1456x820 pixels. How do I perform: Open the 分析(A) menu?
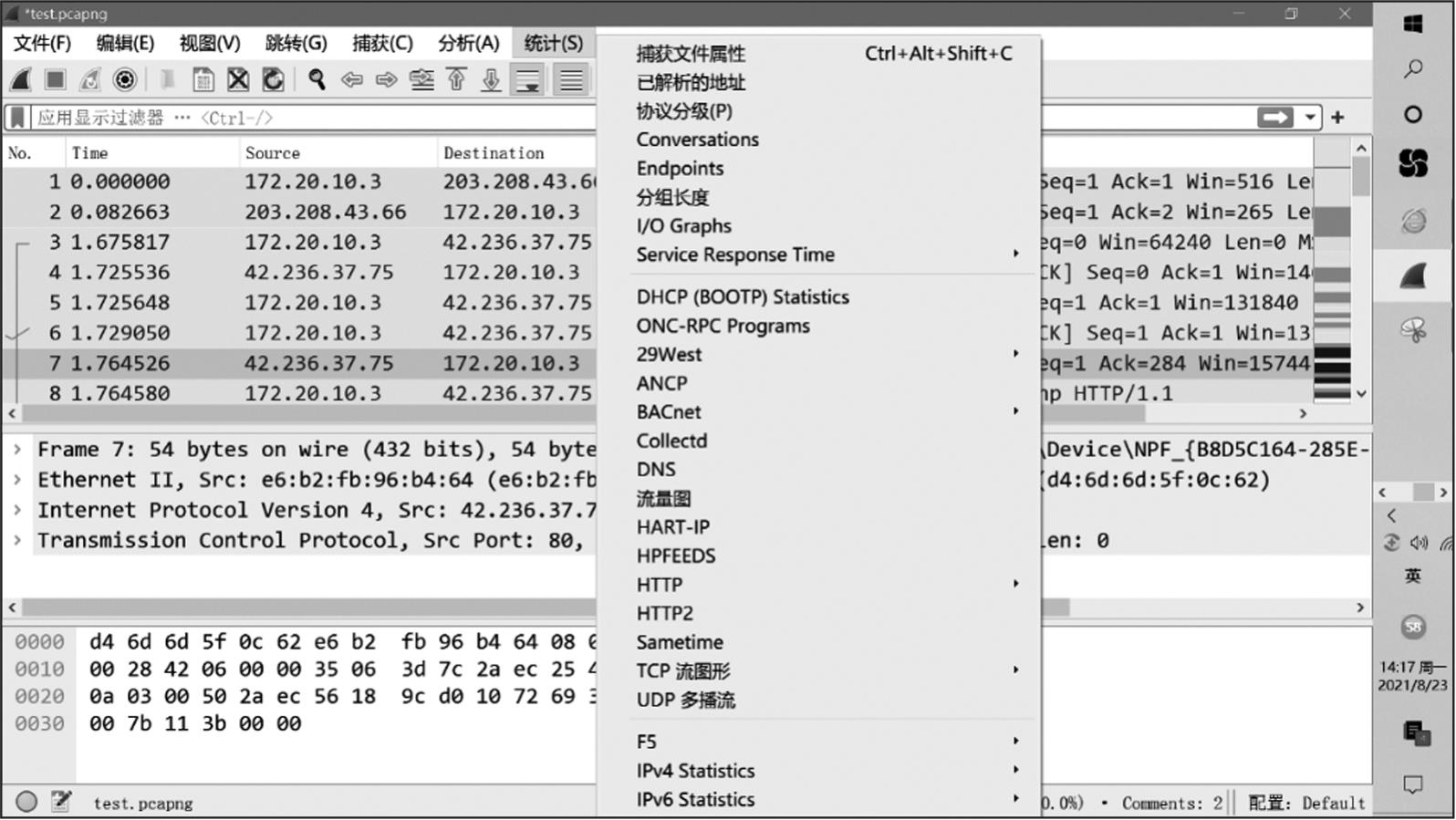tap(469, 43)
